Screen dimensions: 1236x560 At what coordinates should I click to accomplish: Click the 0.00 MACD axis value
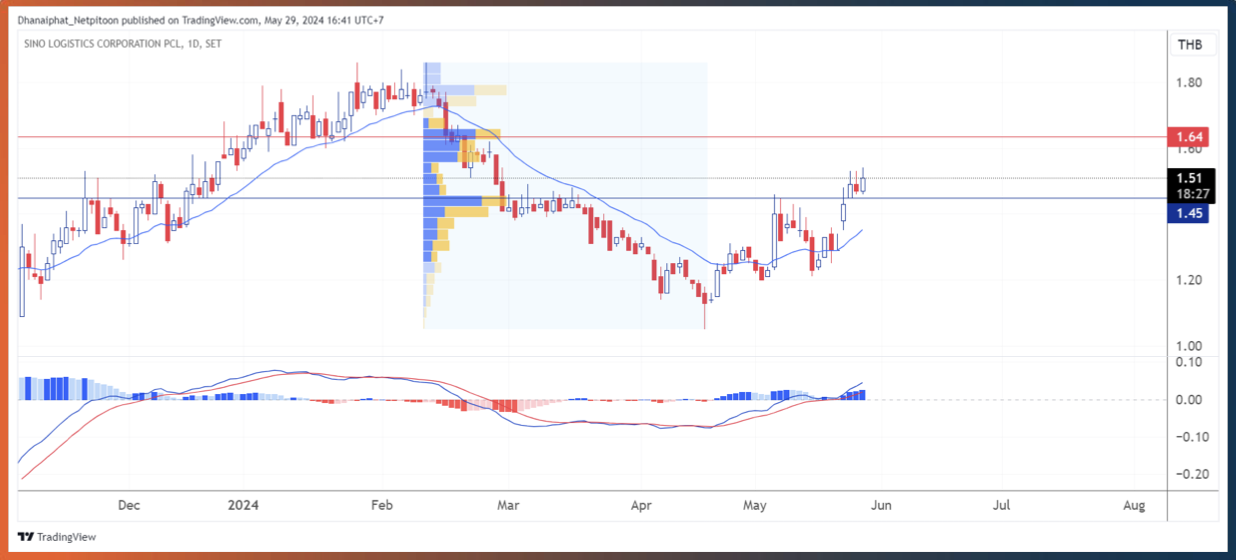(x=1188, y=399)
